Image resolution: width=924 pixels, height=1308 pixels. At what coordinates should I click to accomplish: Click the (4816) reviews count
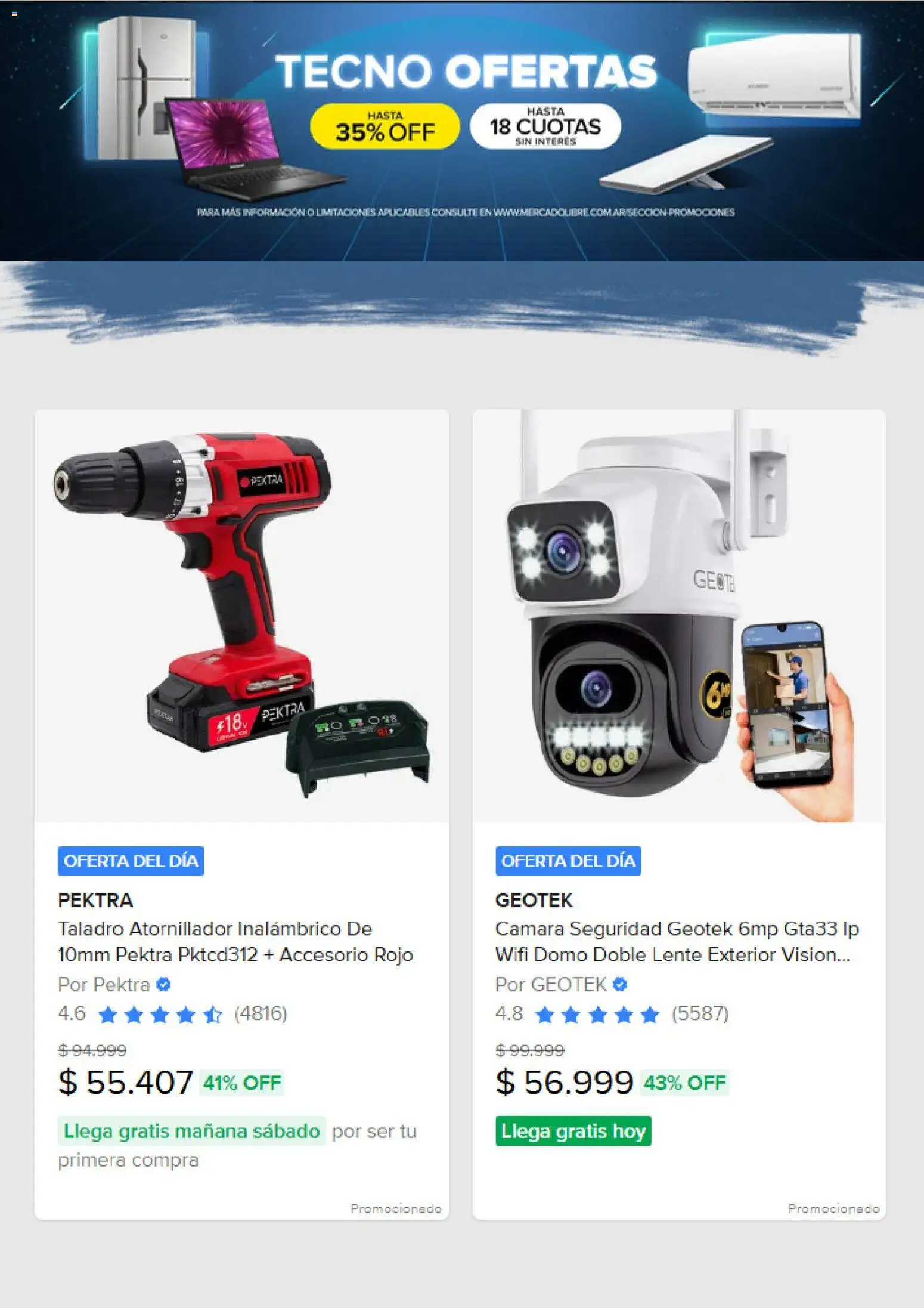261,1013
